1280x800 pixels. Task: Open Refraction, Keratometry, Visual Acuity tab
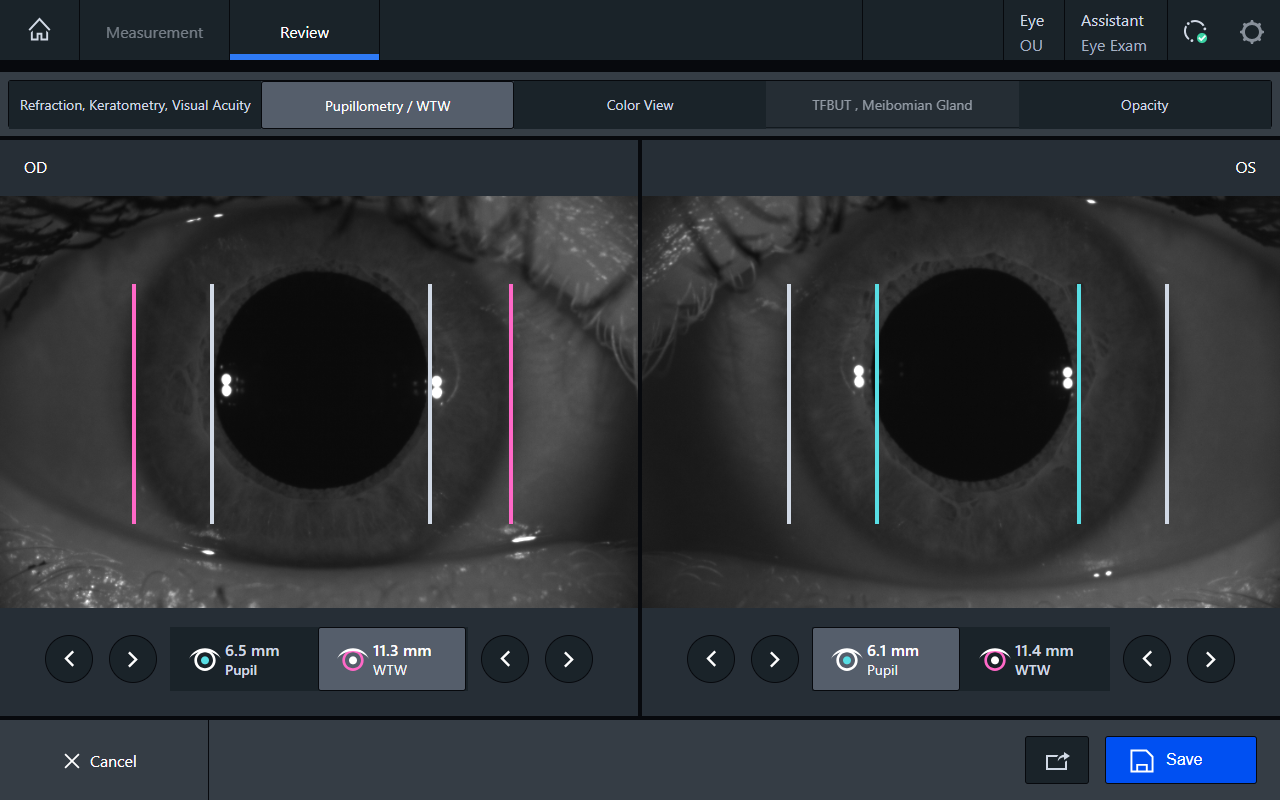pyautogui.click(x=135, y=105)
